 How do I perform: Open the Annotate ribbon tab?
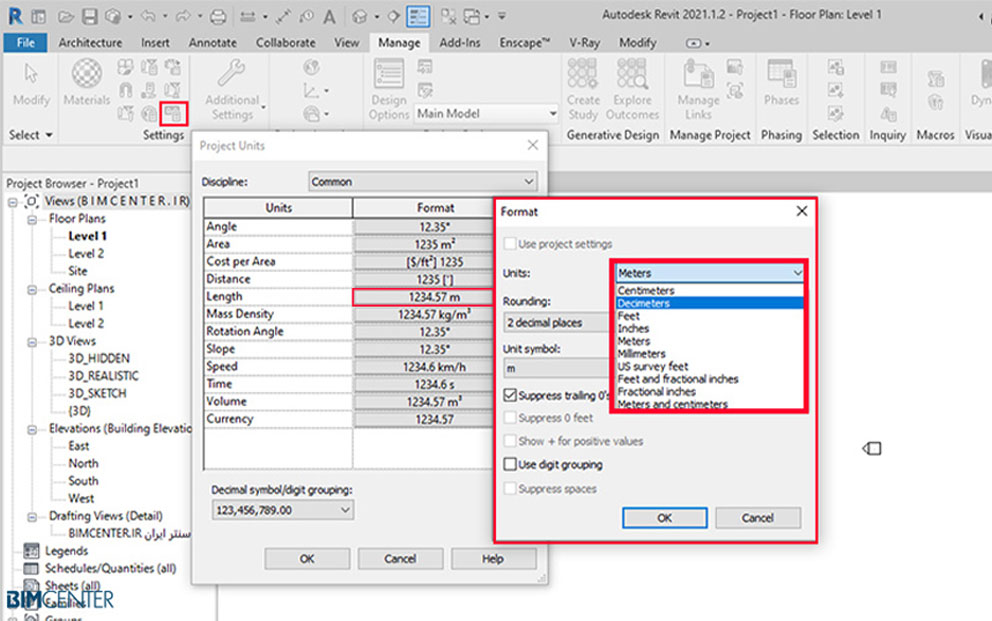212,43
